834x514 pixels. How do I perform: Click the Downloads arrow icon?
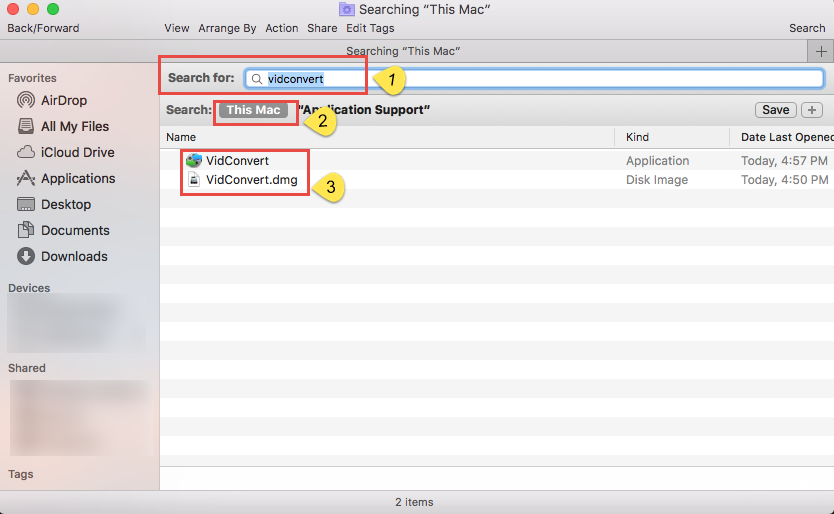tap(26, 256)
